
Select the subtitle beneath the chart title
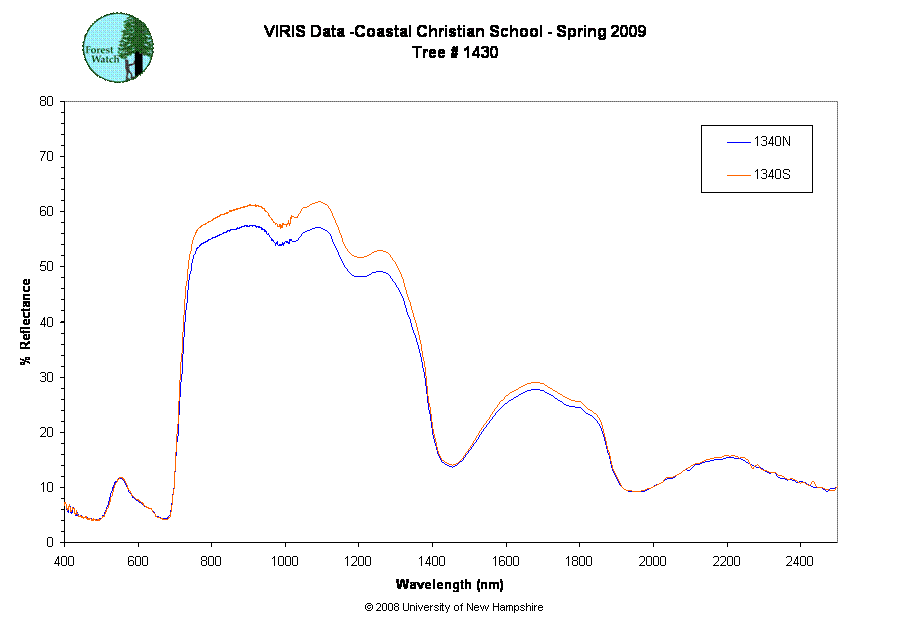tap(465, 52)
